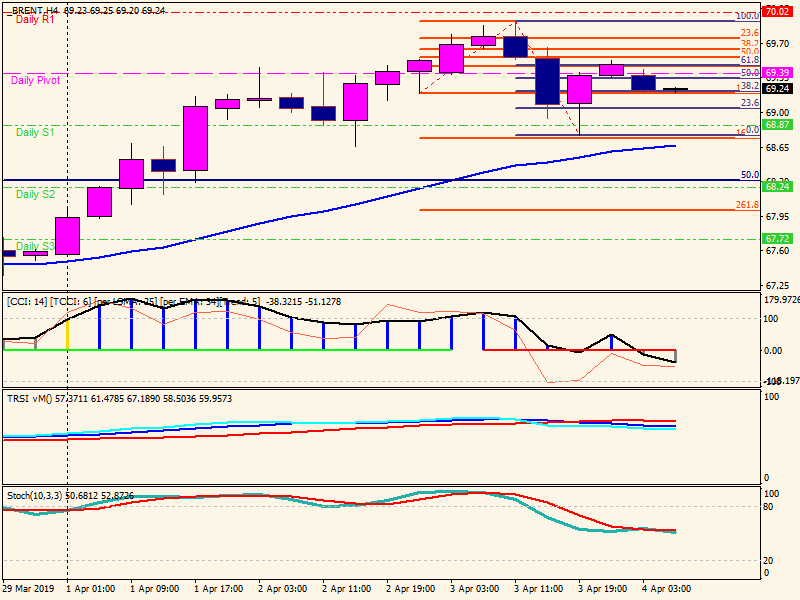Click the 261.8 Fibonacci level label
800x600 pixels.
(x=747, y=205)
